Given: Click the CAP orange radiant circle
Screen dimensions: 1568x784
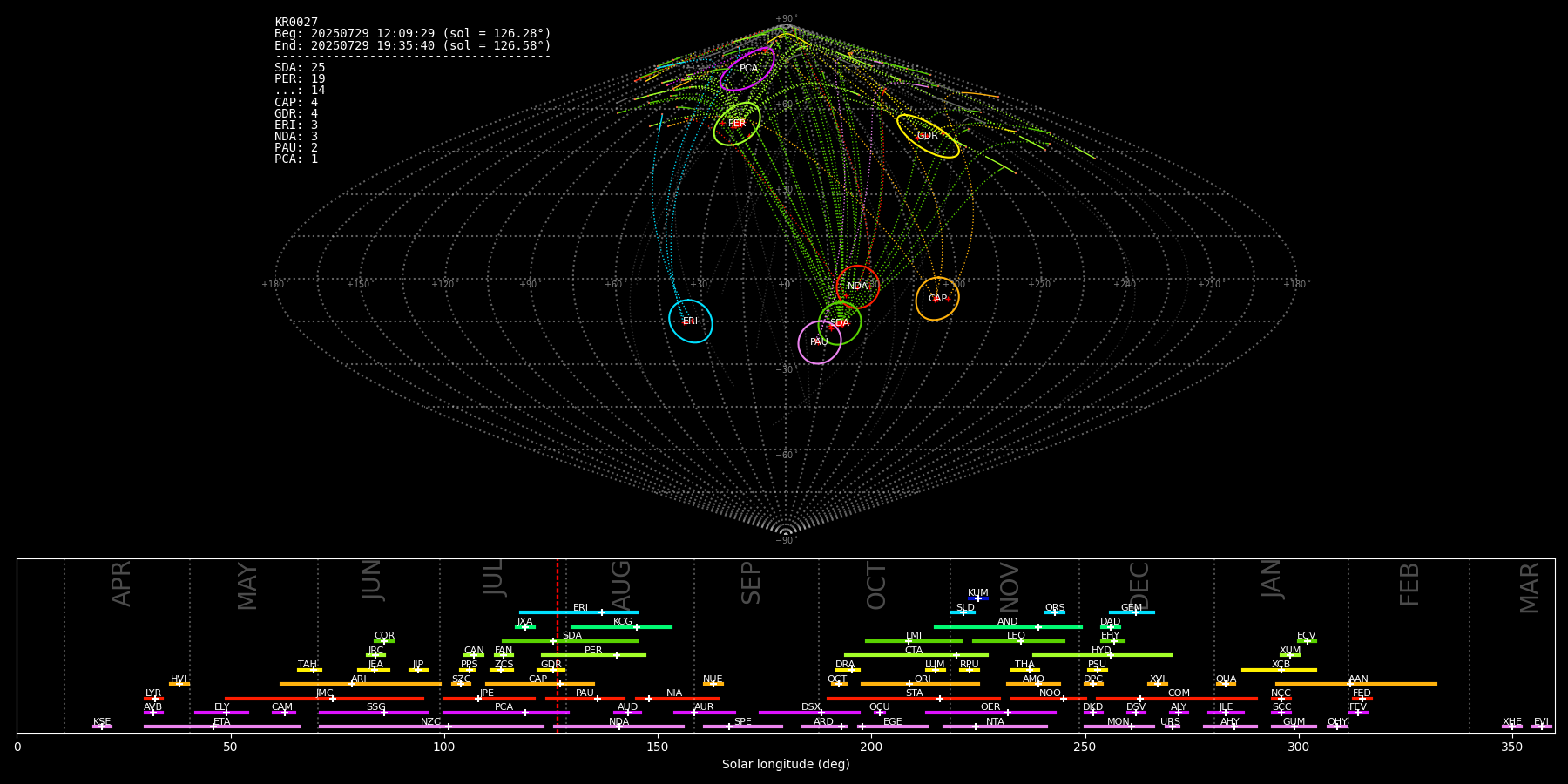Looking at the screenshot, I should point(937,299).
